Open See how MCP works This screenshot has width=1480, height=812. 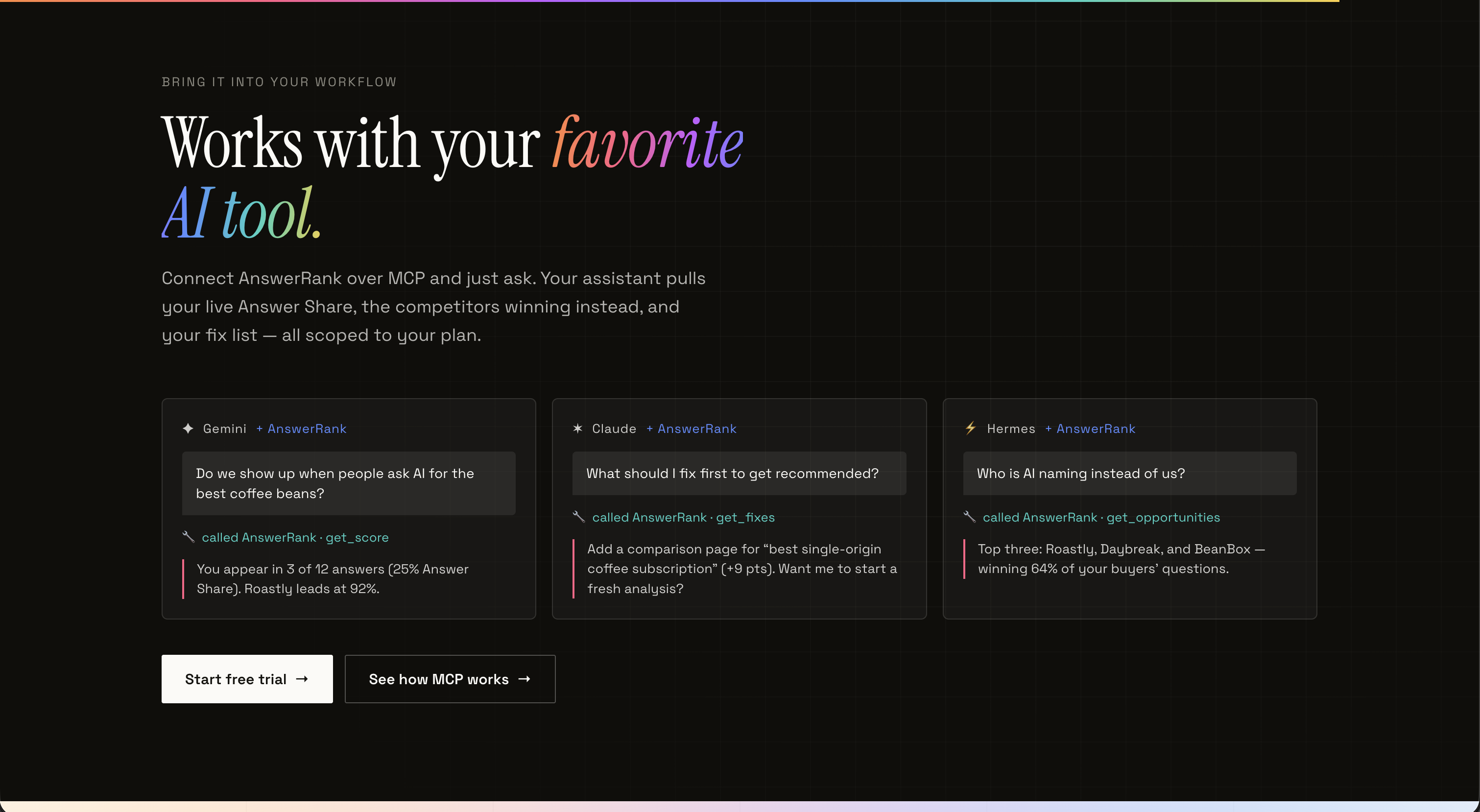[x=450, y=679]
